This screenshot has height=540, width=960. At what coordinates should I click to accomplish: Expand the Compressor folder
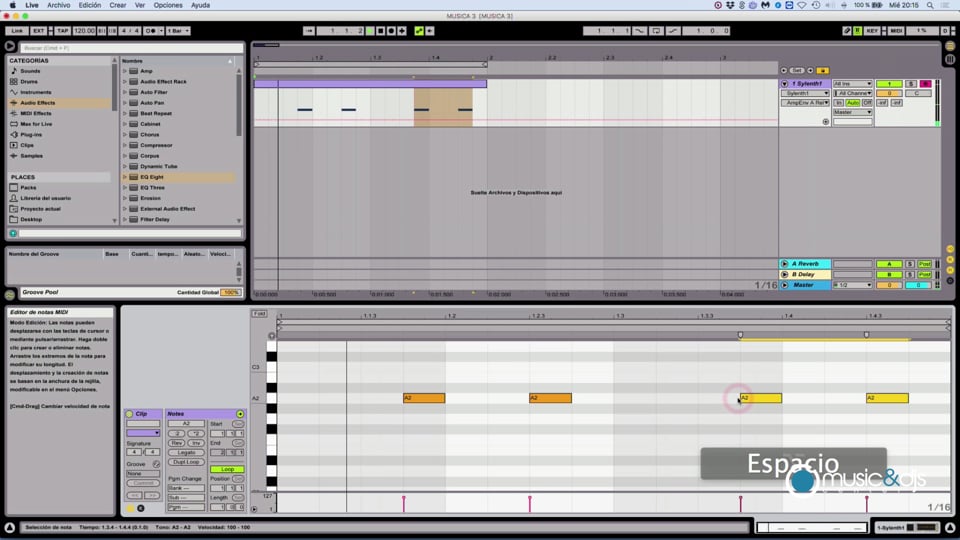coord(125,145)
